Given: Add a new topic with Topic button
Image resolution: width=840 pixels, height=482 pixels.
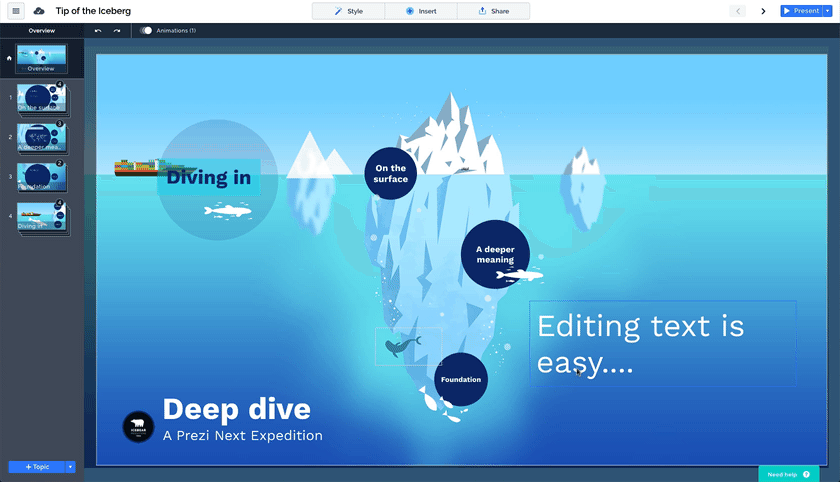Looking at the screenshot, I should pyautogui.click(x=36, y=467).
